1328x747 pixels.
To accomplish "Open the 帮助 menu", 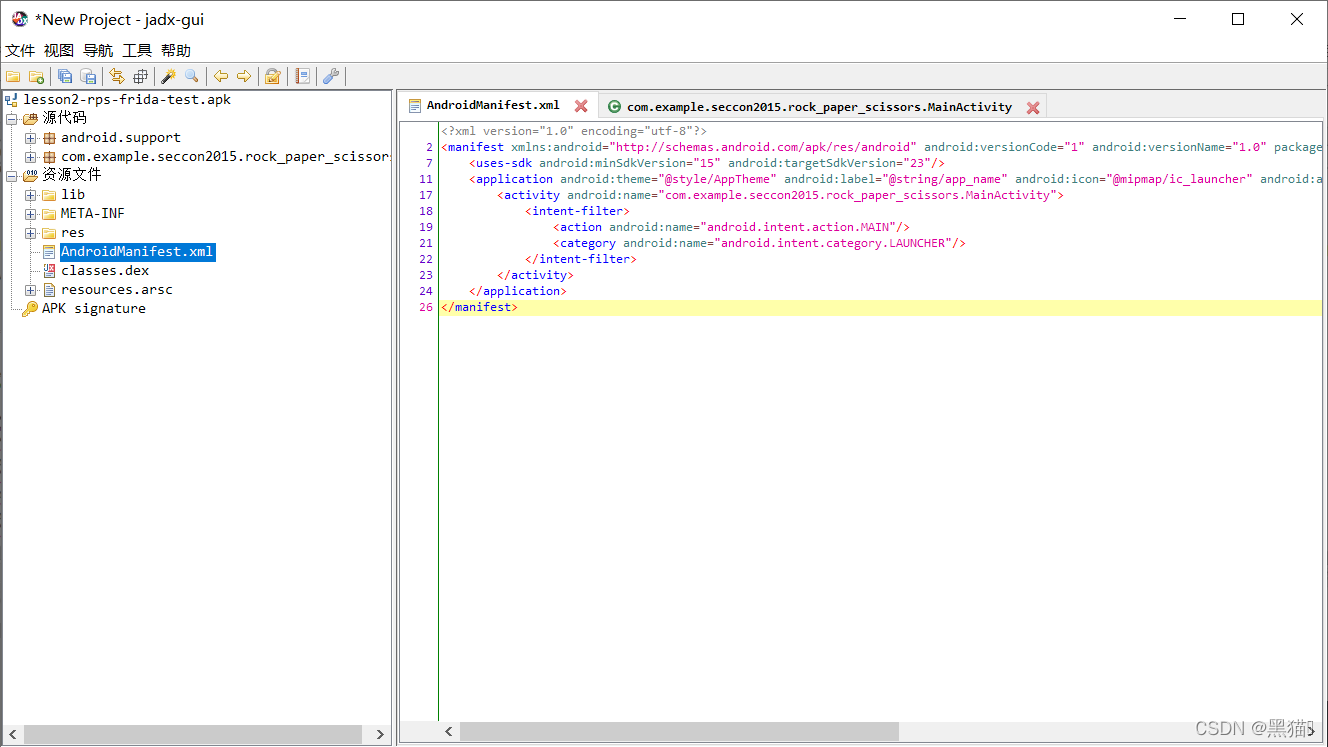I will tap(176, 50).
